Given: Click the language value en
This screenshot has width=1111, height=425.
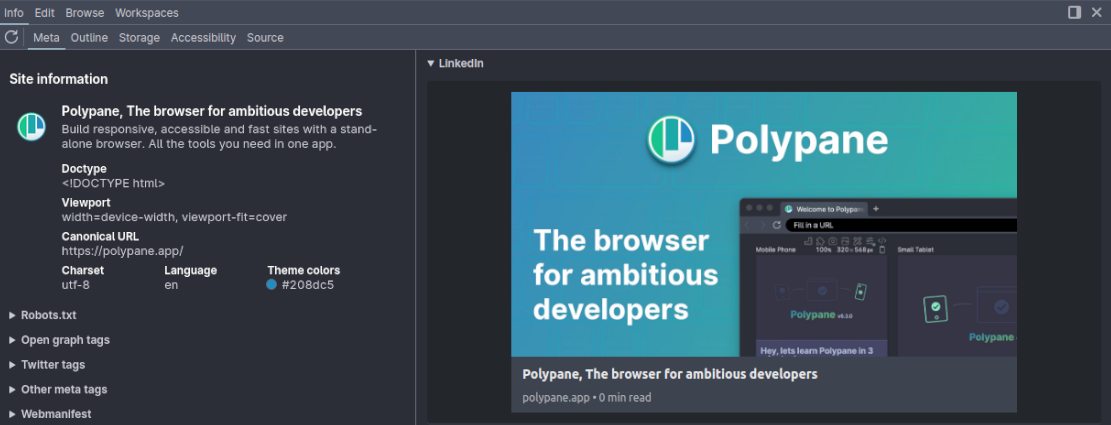Looking at the screenshot, I should pyautogui.click(x=171, y=285).
